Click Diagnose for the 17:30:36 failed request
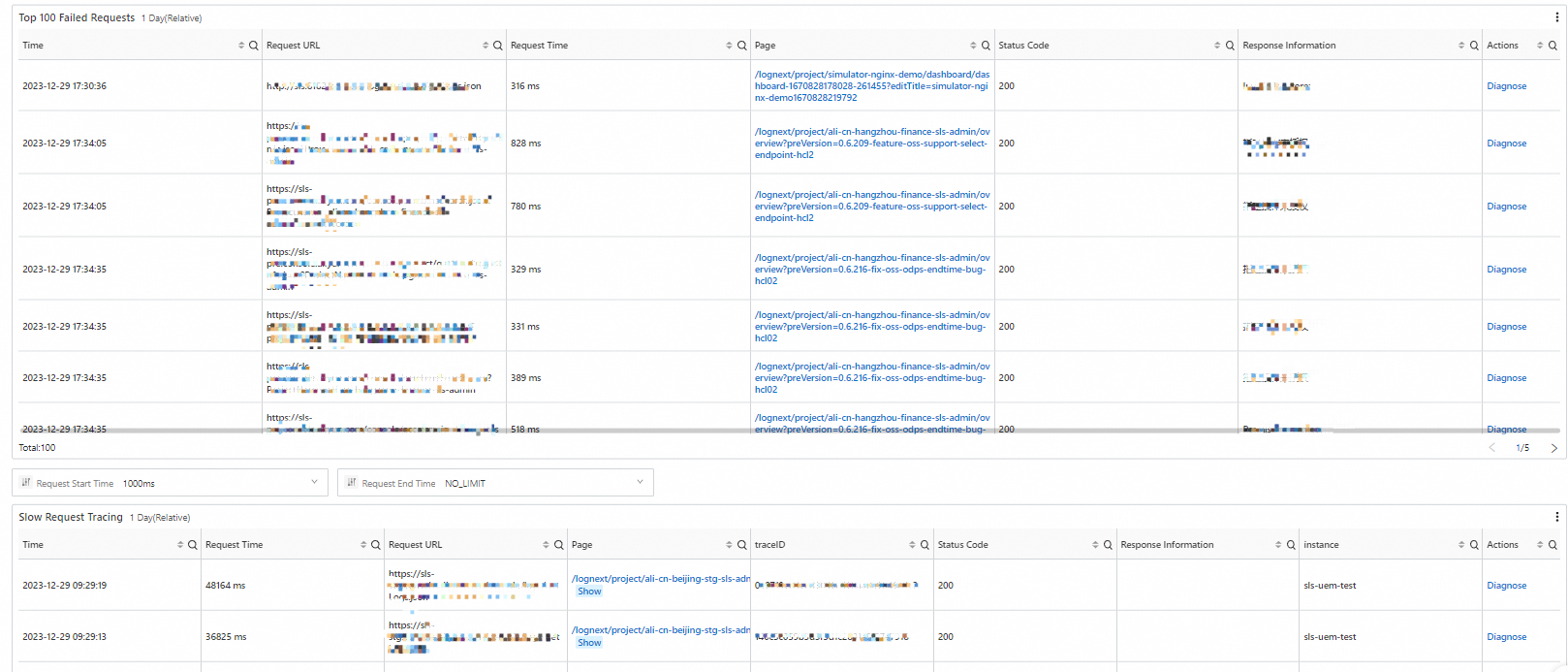1568x672 pixels. point(1506,86)
